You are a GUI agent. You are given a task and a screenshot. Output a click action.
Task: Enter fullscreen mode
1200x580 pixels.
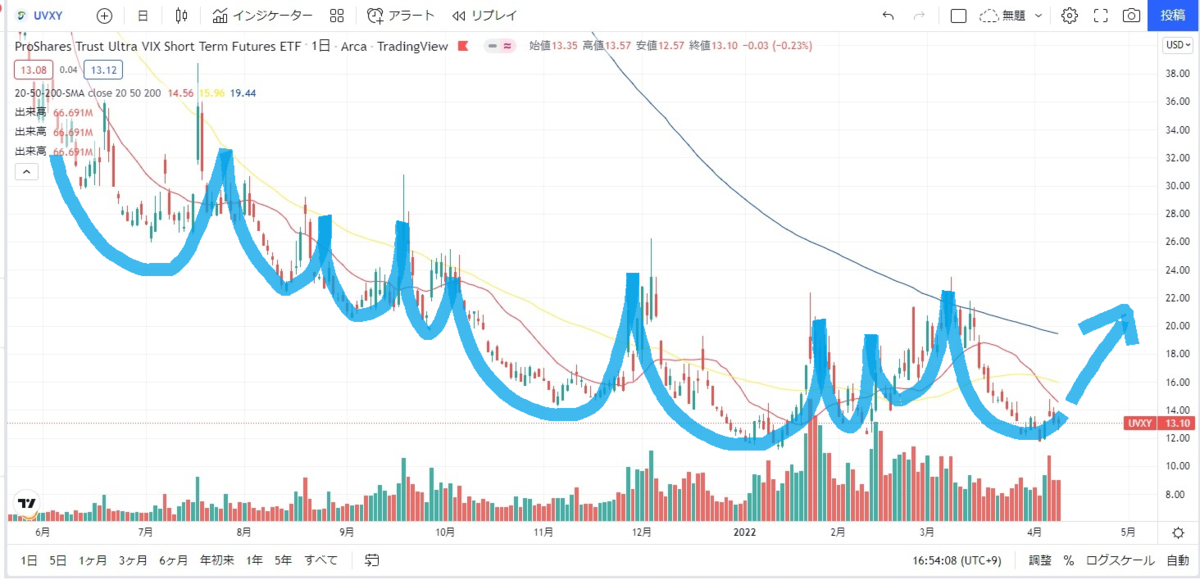[x=1101, y=16]
